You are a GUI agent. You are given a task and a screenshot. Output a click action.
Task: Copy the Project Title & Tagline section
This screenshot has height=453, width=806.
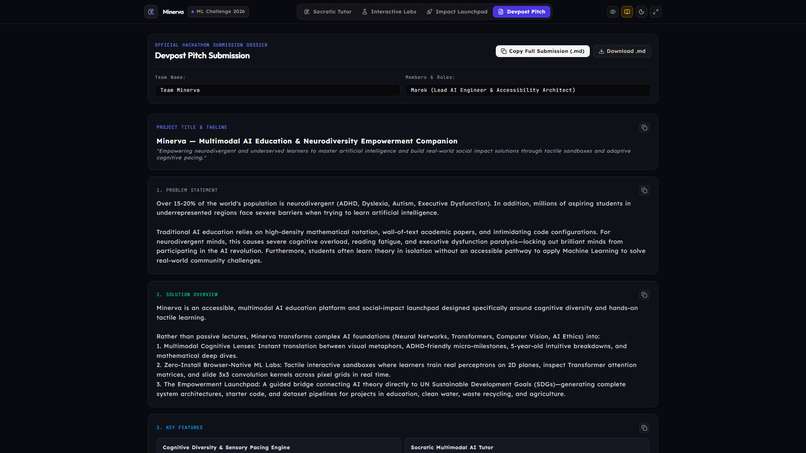click(644, 128)
